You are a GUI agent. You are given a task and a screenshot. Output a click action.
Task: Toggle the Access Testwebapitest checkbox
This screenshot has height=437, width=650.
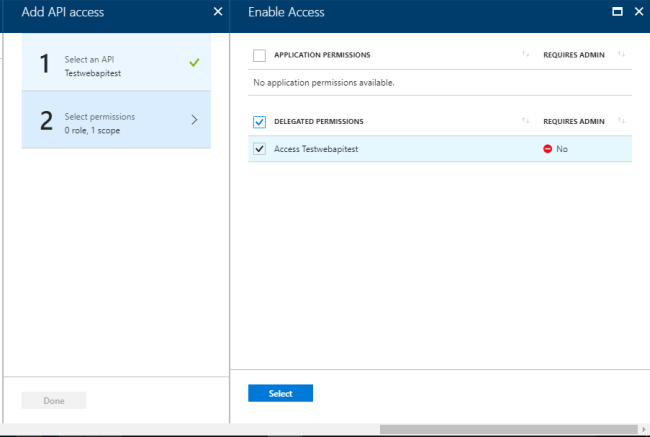[260, 149]
